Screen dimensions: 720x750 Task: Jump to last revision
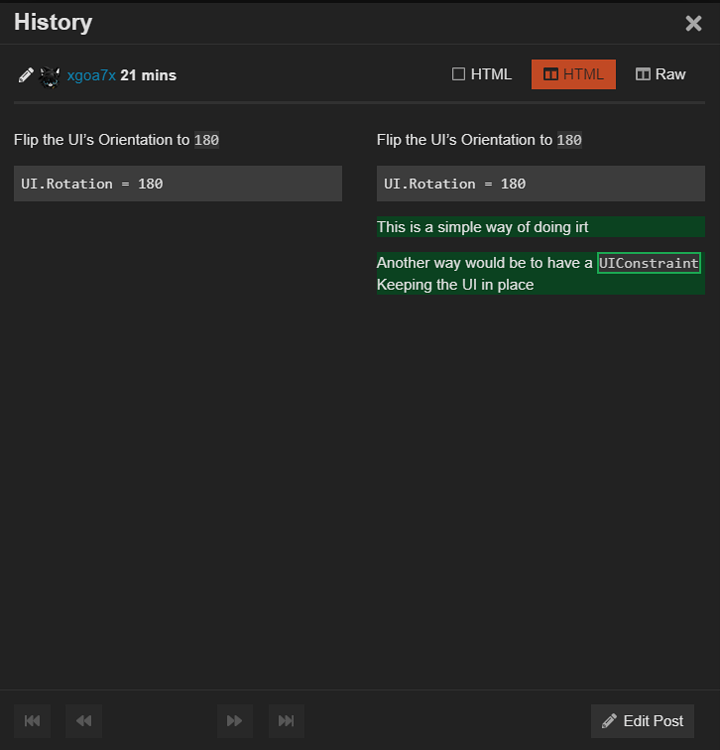[x=286, y=720]
